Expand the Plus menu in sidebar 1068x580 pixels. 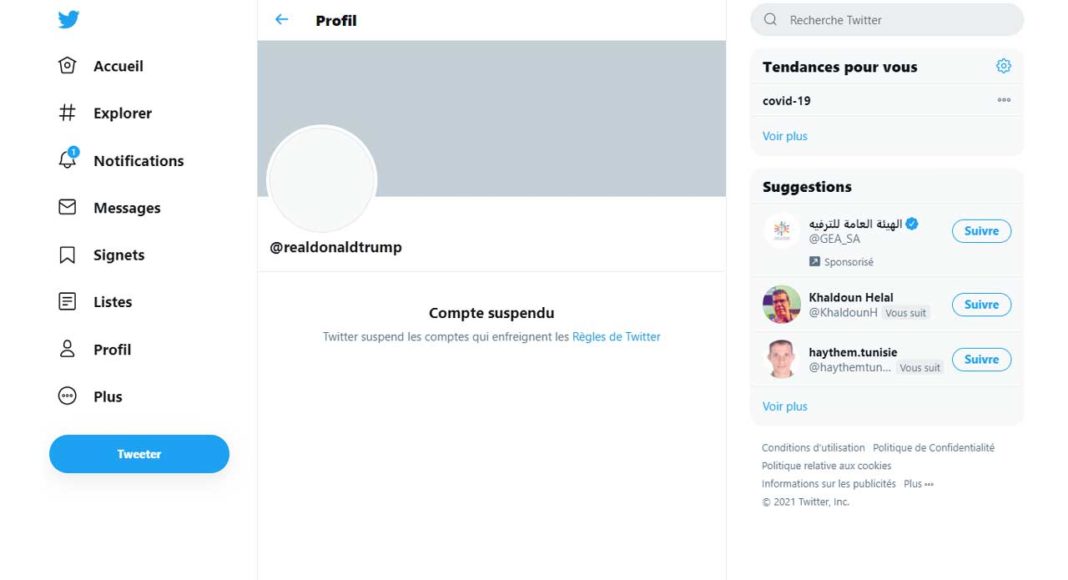(x=90, y=396)
